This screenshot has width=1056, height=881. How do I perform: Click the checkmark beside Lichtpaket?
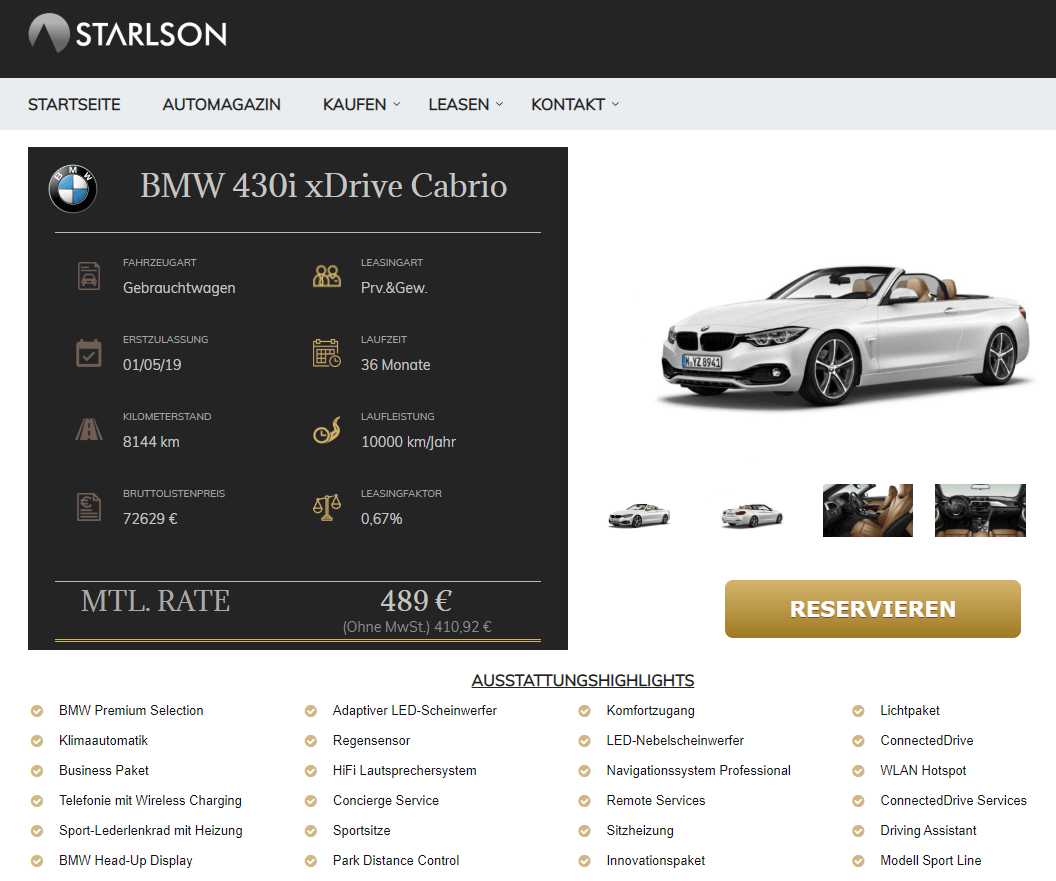coord(858,711)
